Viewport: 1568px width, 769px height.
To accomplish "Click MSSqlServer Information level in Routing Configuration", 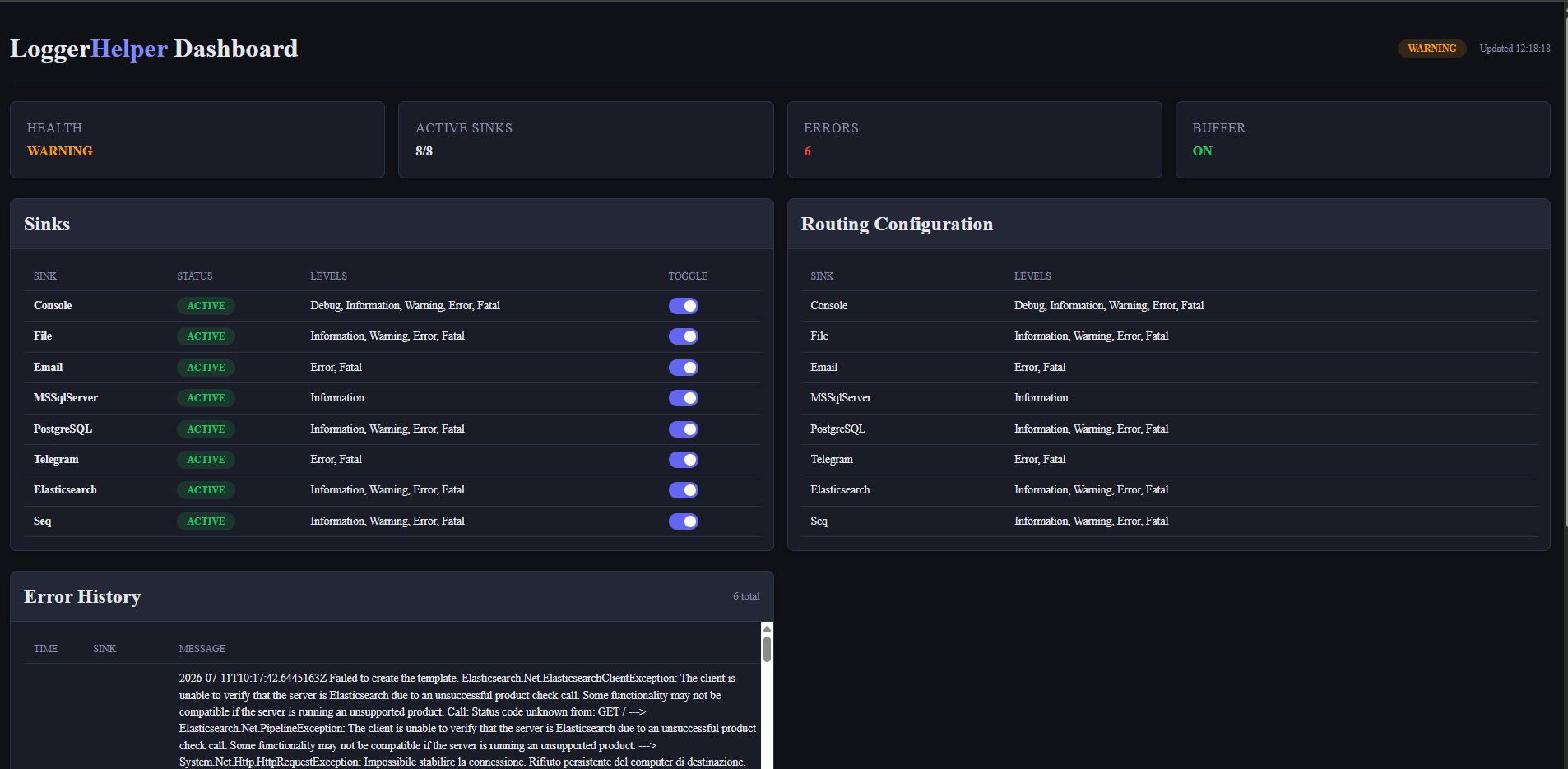I will point(1041,398).
